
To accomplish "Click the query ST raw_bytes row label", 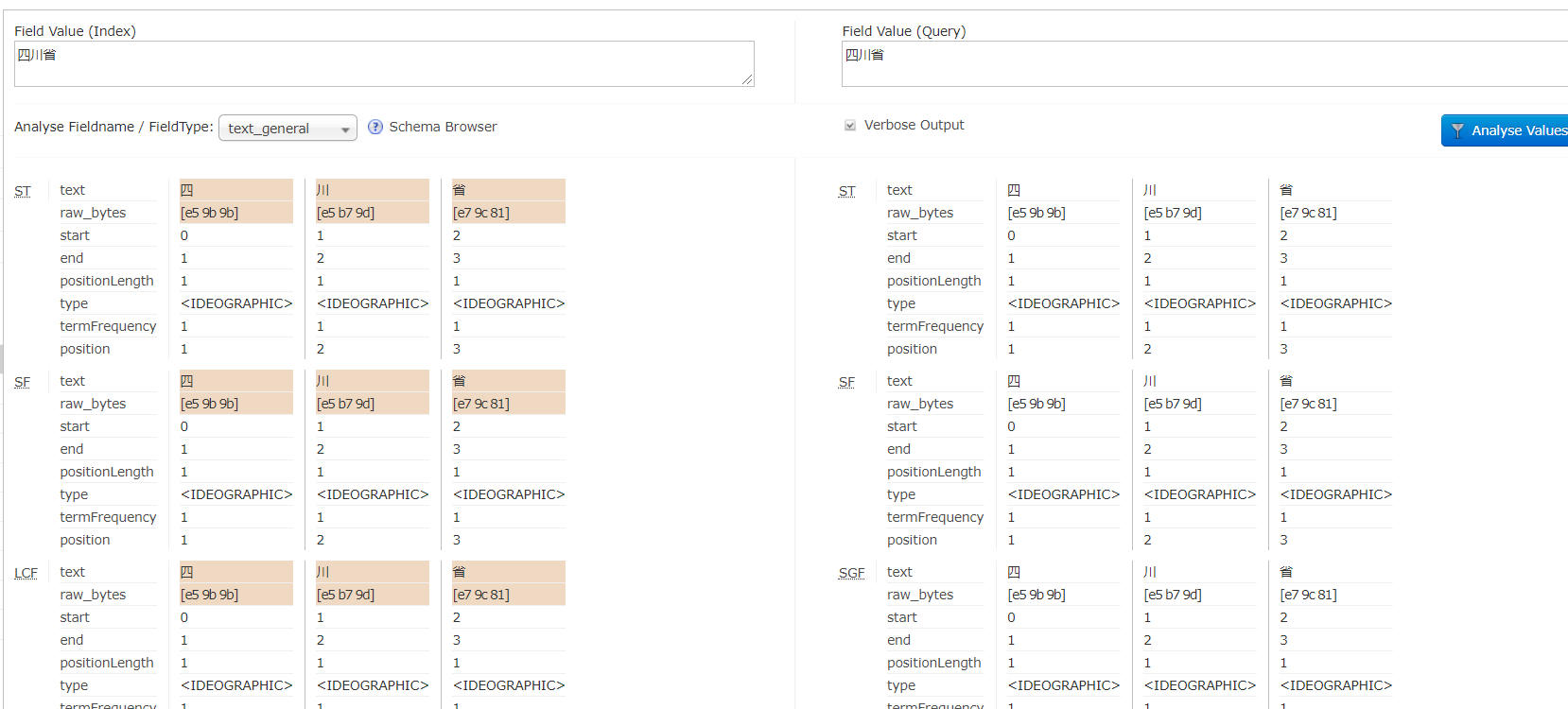I will coord(920,213).
